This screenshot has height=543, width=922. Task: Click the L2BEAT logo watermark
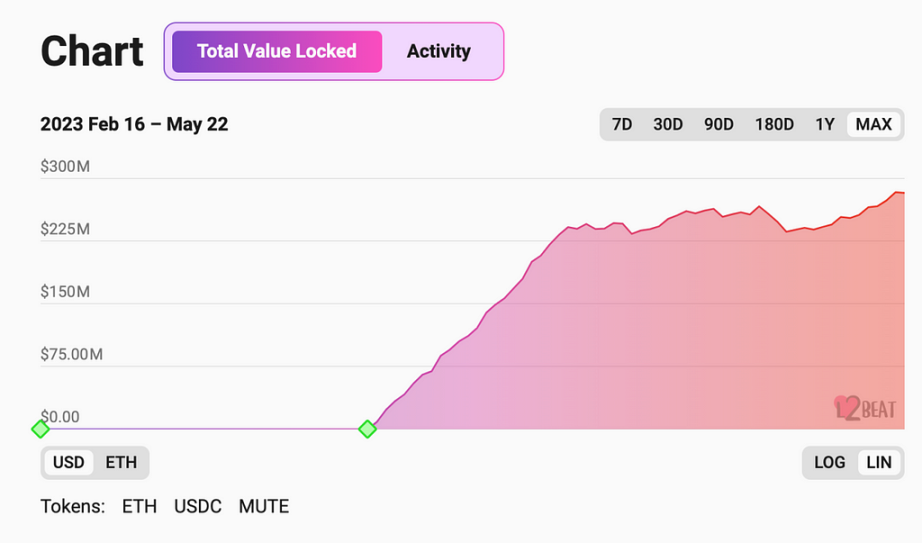pyautogui.click(x=866, y=408)
